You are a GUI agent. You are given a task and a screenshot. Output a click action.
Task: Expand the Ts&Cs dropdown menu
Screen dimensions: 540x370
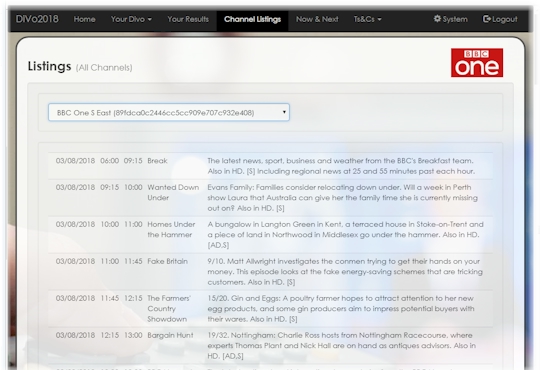pos(367,19)
